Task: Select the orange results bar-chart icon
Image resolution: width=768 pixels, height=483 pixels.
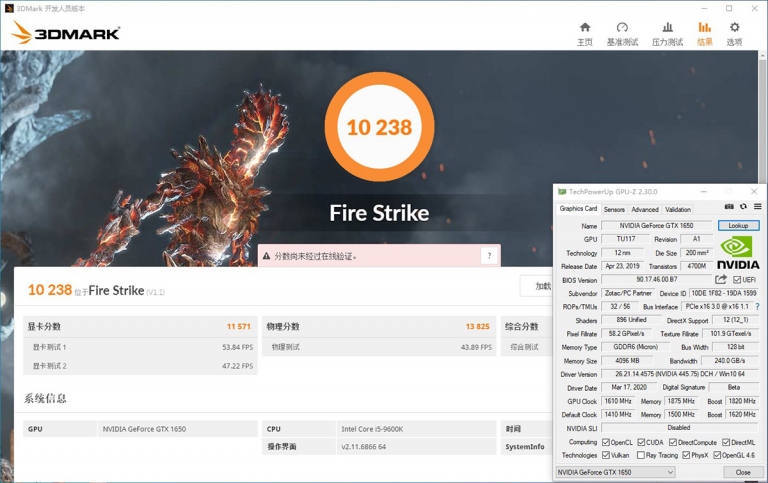Action: [x=704, y=27]
